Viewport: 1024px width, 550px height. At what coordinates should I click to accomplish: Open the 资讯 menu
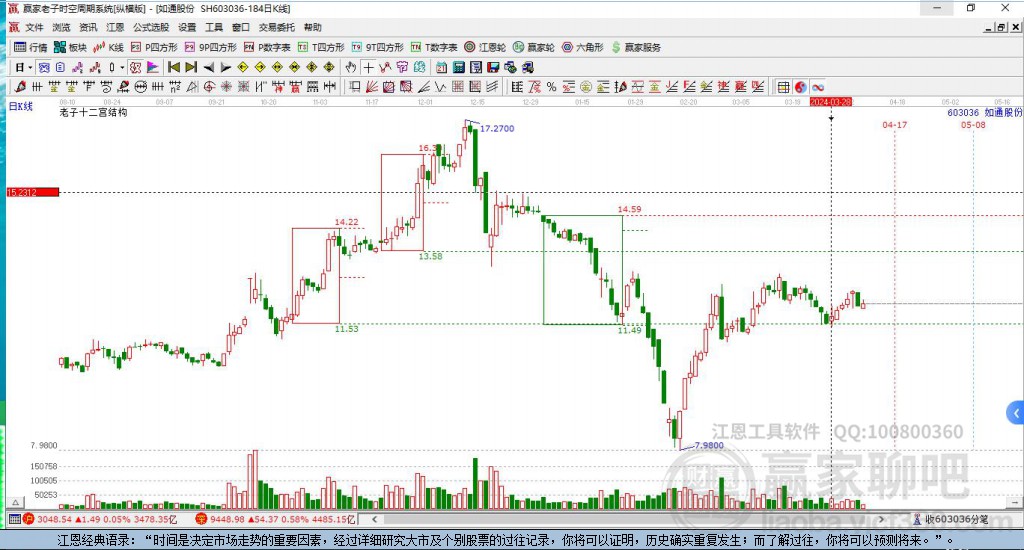click(x=88, y=27)
